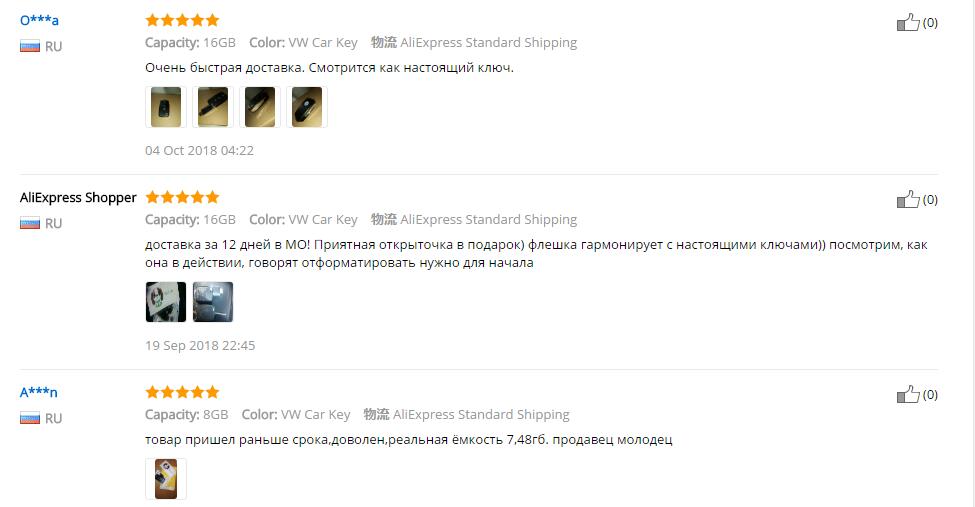View fourth photo in O***a's review
The image size is (975, 507).
(307, 107)
